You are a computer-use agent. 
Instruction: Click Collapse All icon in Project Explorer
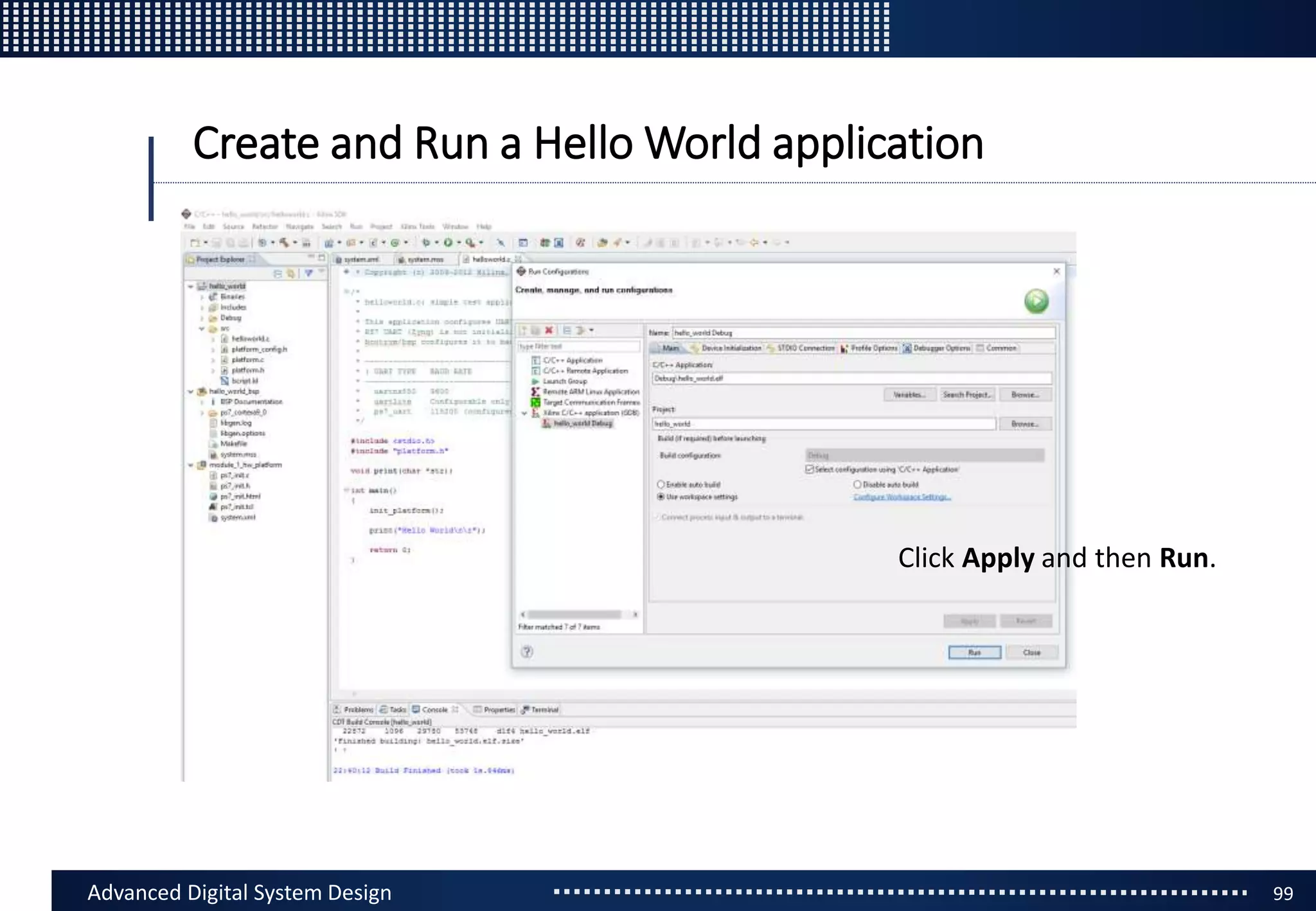pyautogui.click(x=278, y=274)
